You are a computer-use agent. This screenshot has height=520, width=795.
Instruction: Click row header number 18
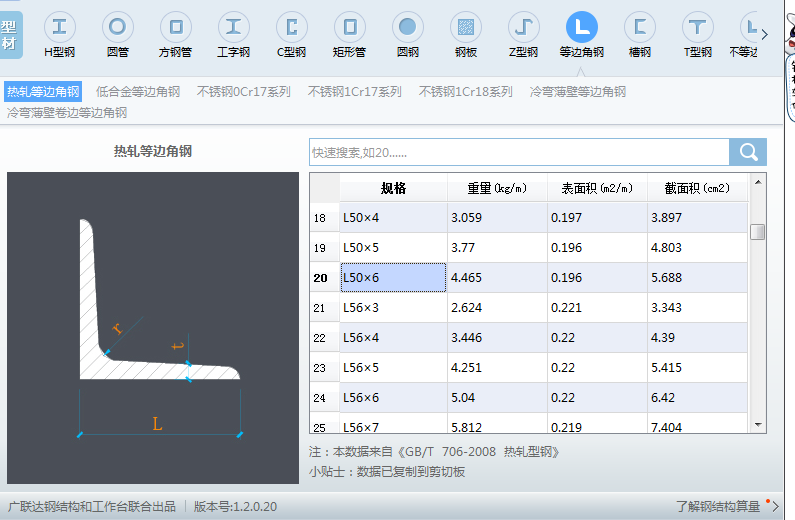coord(324,218)
